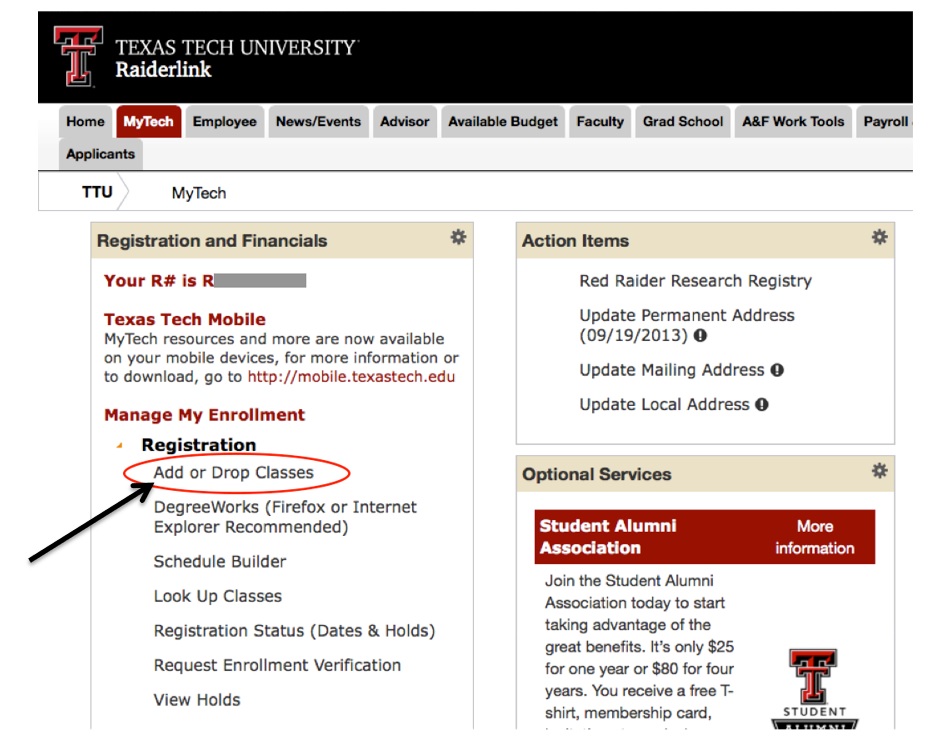Open the Advisor tab
Image resolution: width=936 pixels, height=749 pixels.
[405, 122]
